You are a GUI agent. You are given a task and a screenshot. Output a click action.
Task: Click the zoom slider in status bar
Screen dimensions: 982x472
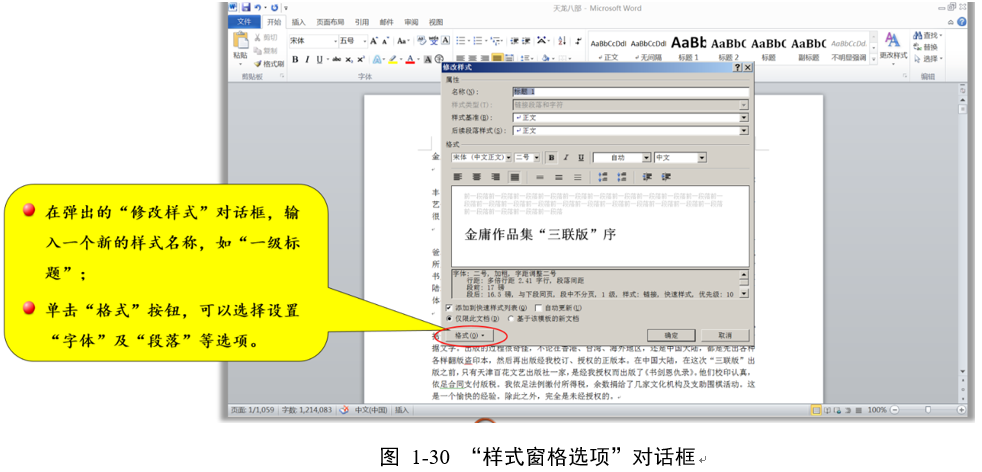click(x=928, y=410)
